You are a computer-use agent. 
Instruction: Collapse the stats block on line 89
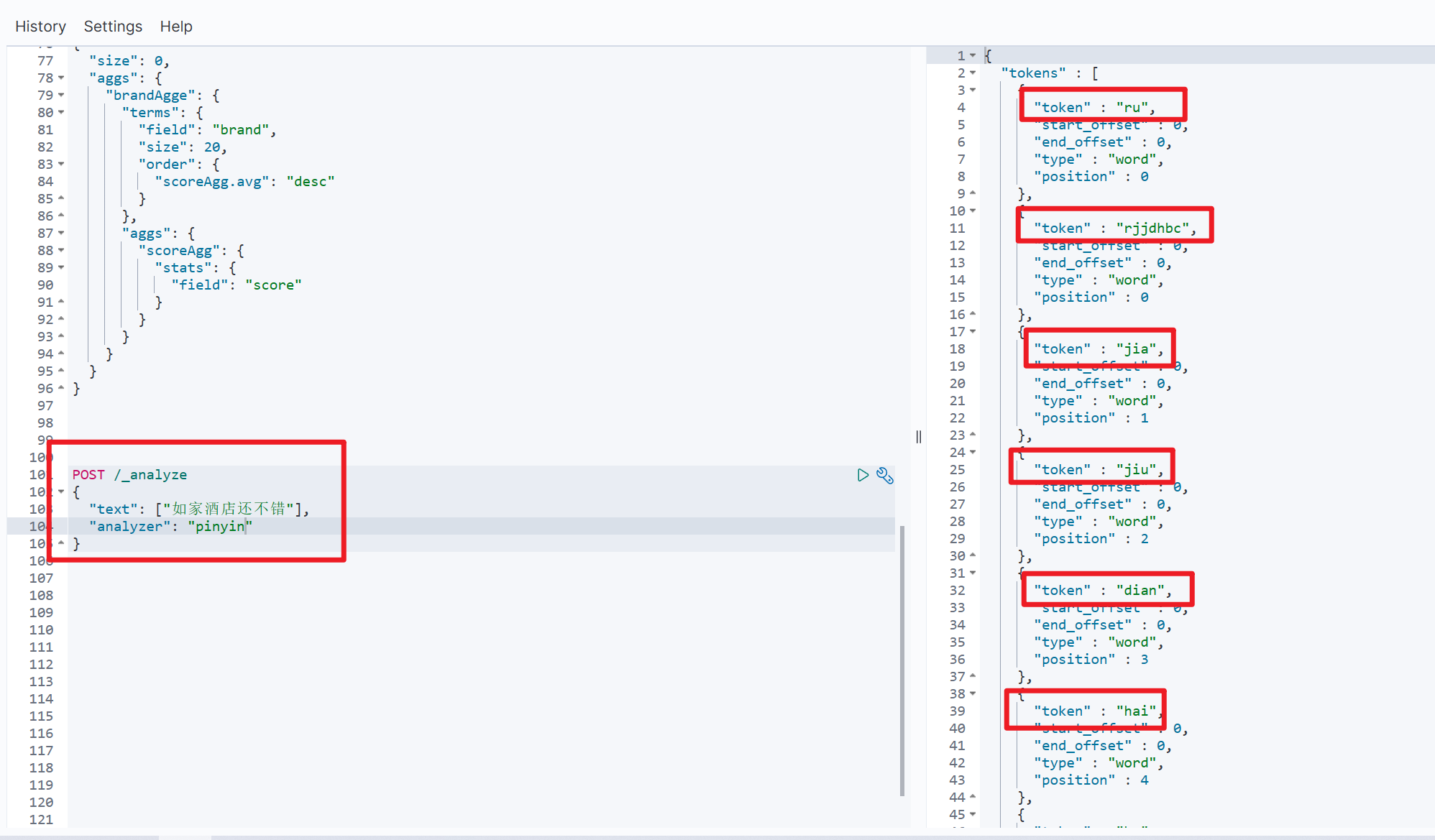pos(61,267)
